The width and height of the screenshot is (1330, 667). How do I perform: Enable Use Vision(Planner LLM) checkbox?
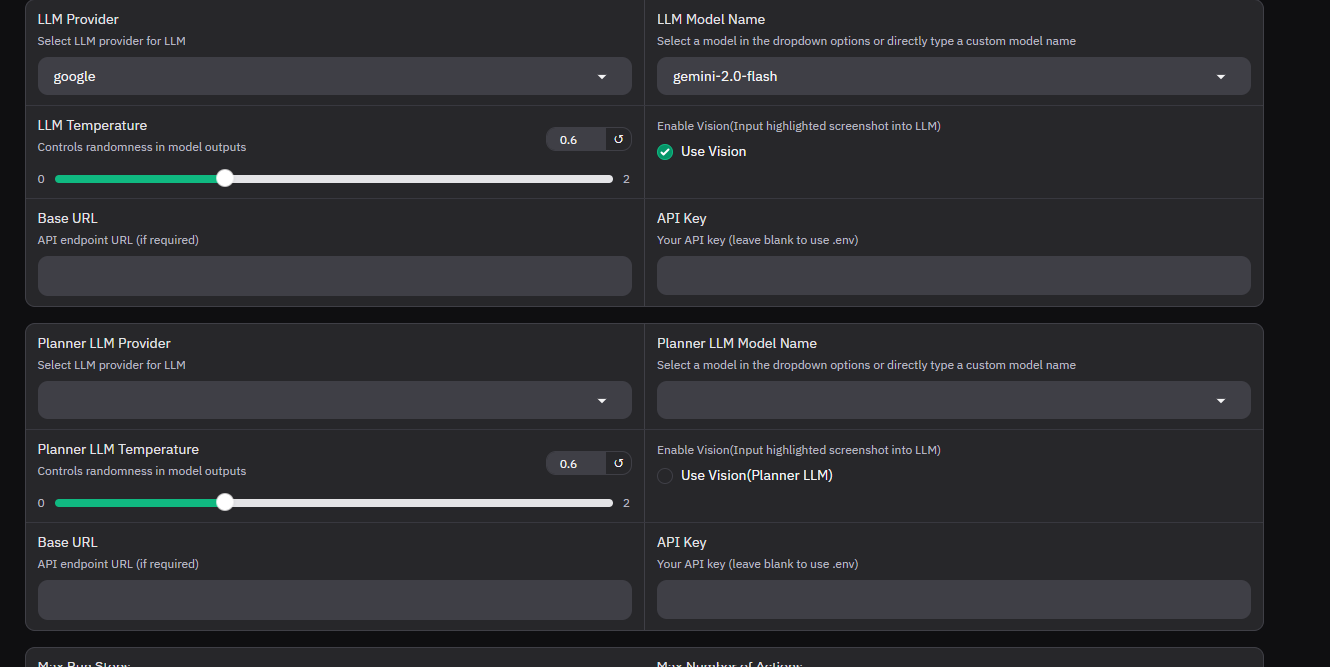click(665, 476)
